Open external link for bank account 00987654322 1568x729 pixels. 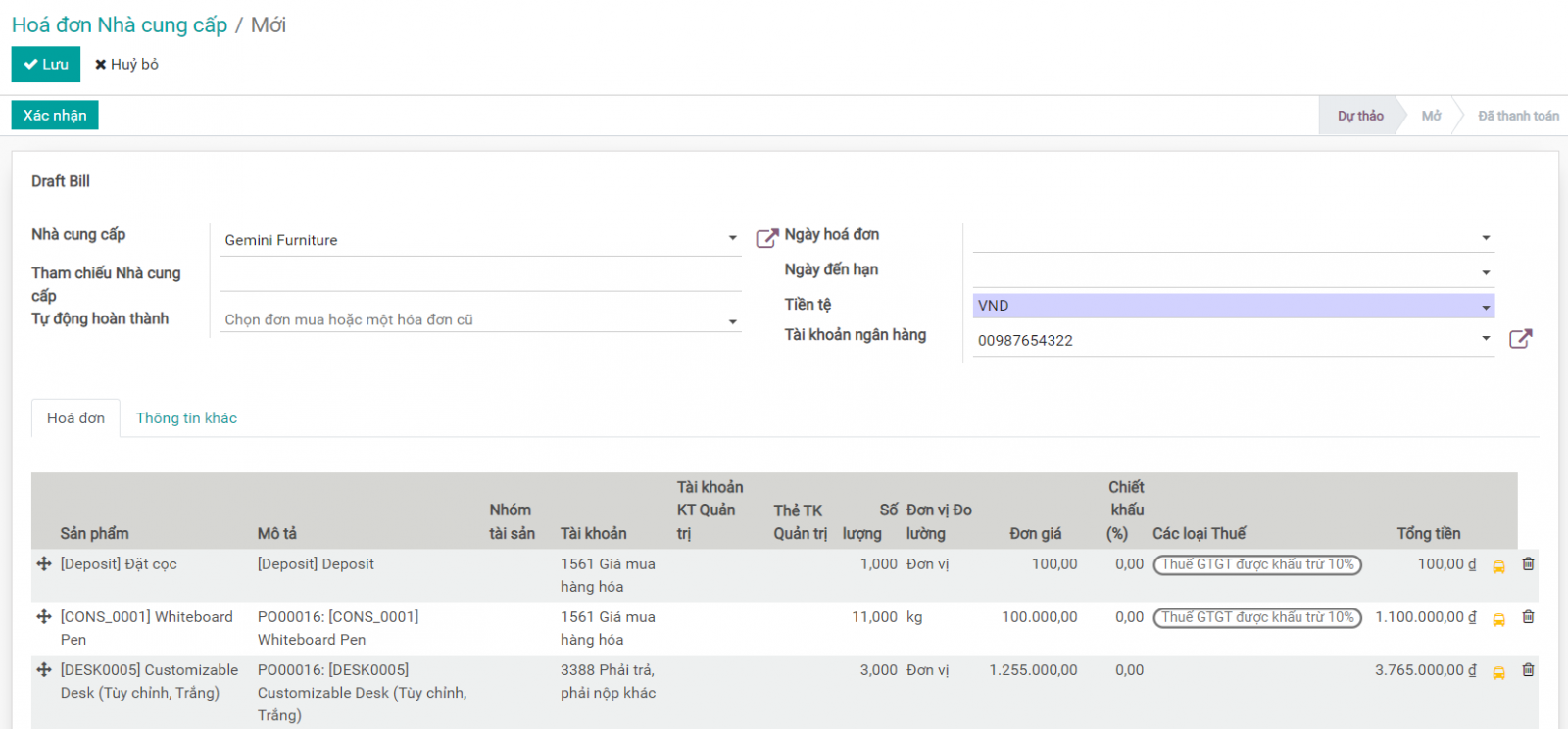(x=1520, y=339)
